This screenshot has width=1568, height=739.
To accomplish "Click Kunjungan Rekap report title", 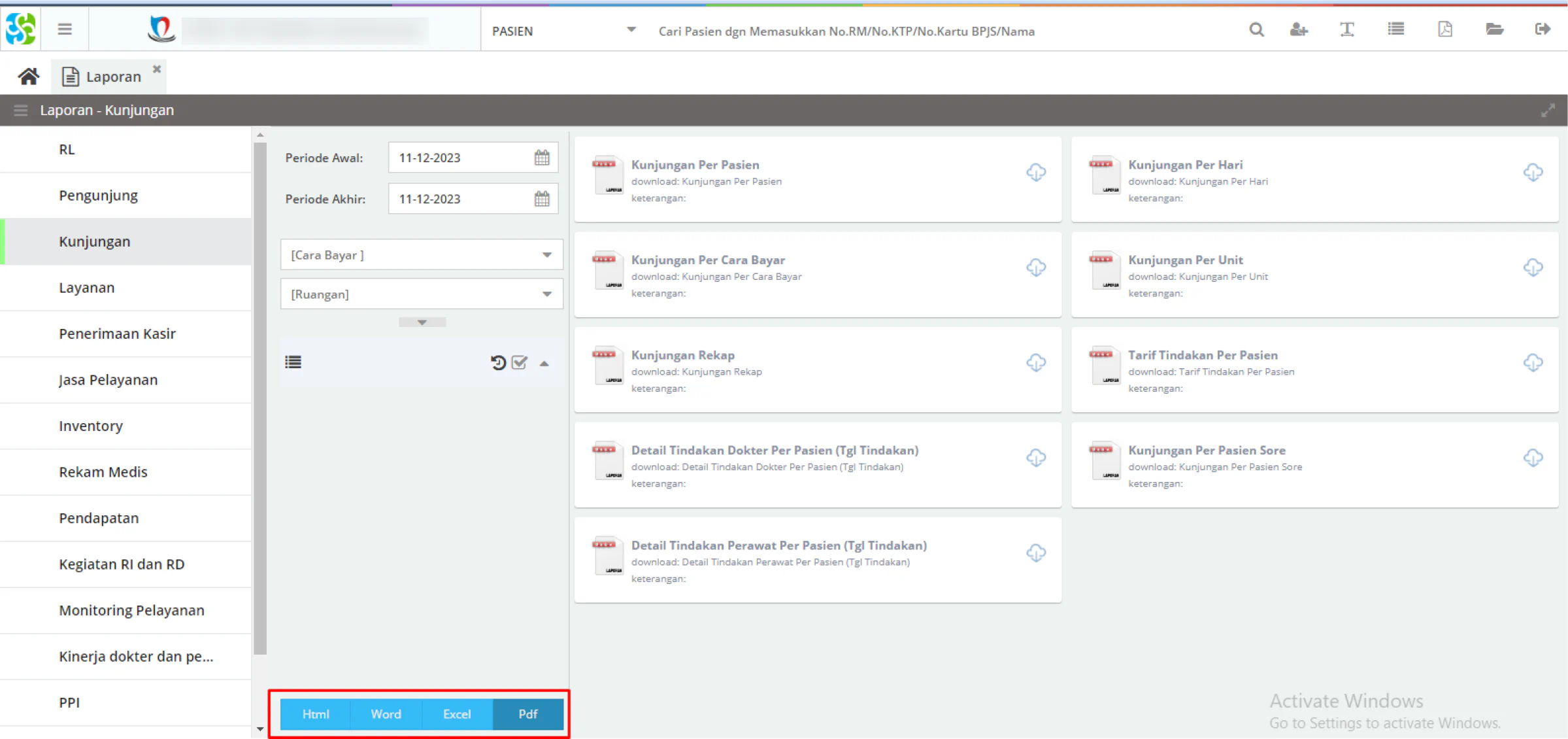I will click(x=682, y=355).
